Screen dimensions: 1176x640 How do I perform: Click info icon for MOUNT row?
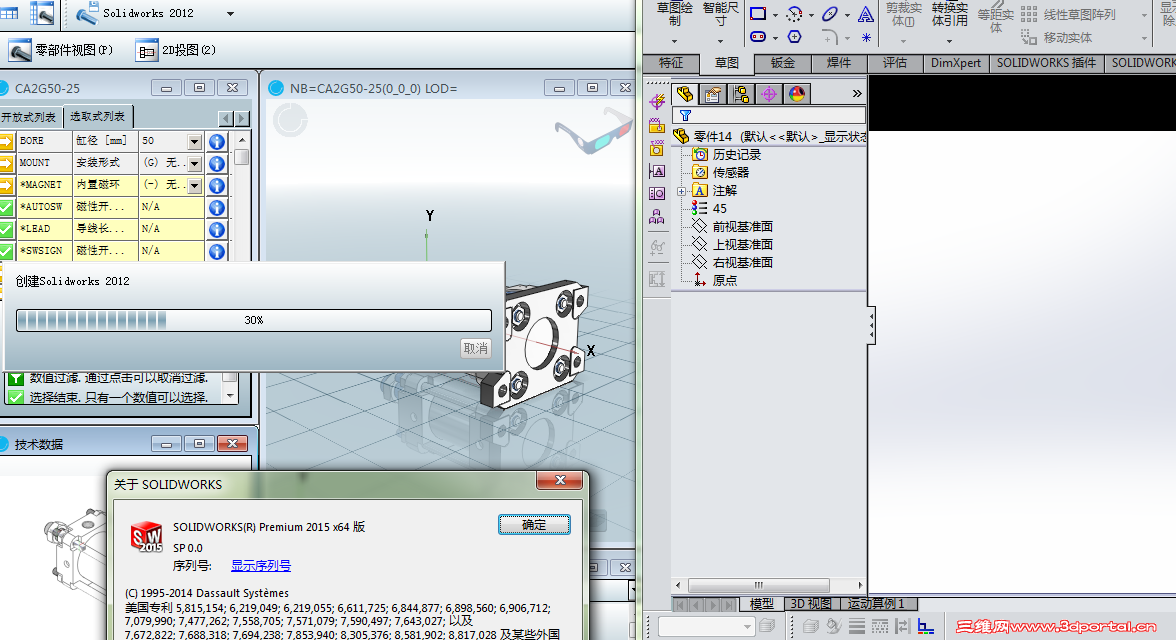point(217,163)
